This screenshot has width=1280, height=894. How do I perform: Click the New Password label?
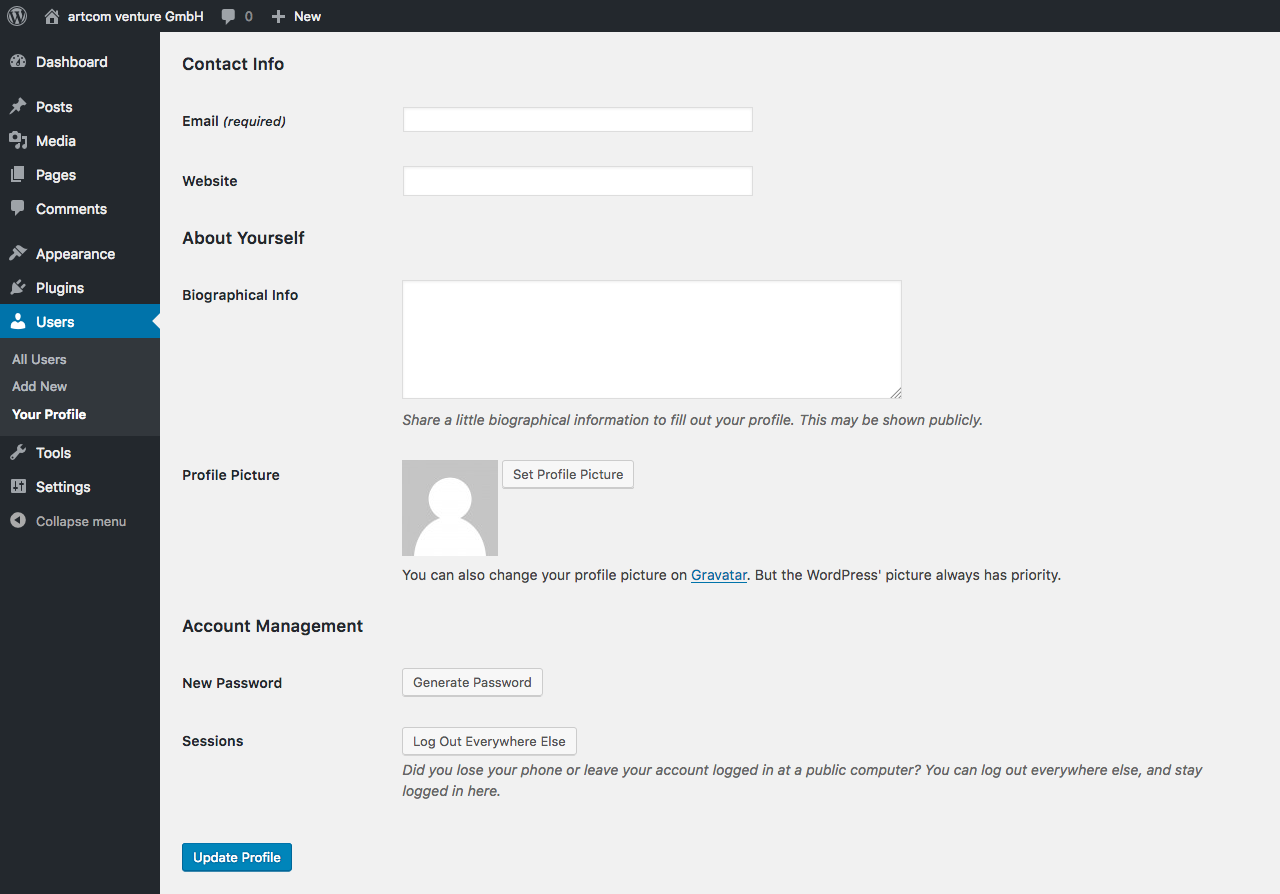[232, 683]
